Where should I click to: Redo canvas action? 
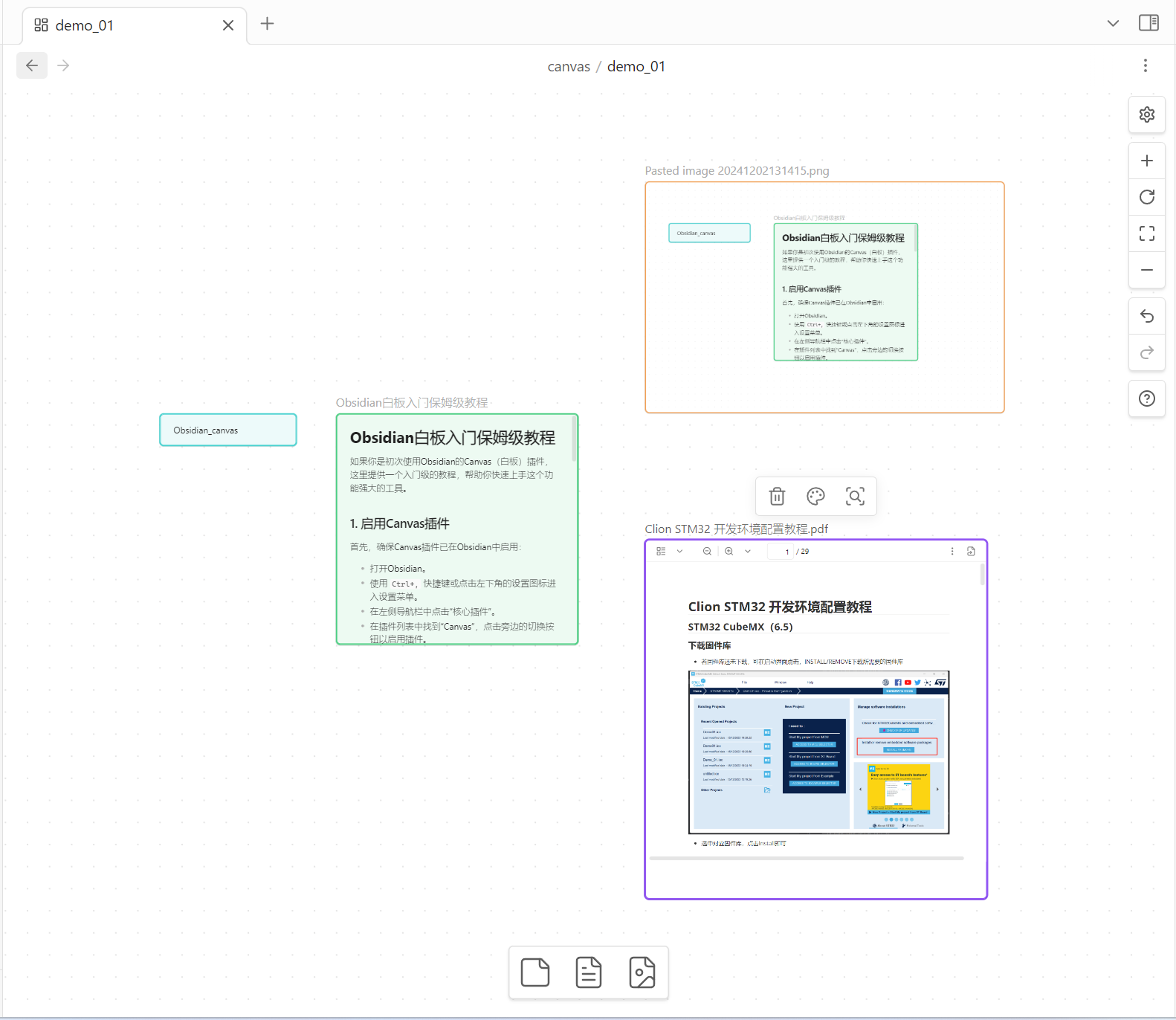point(1147,352)
